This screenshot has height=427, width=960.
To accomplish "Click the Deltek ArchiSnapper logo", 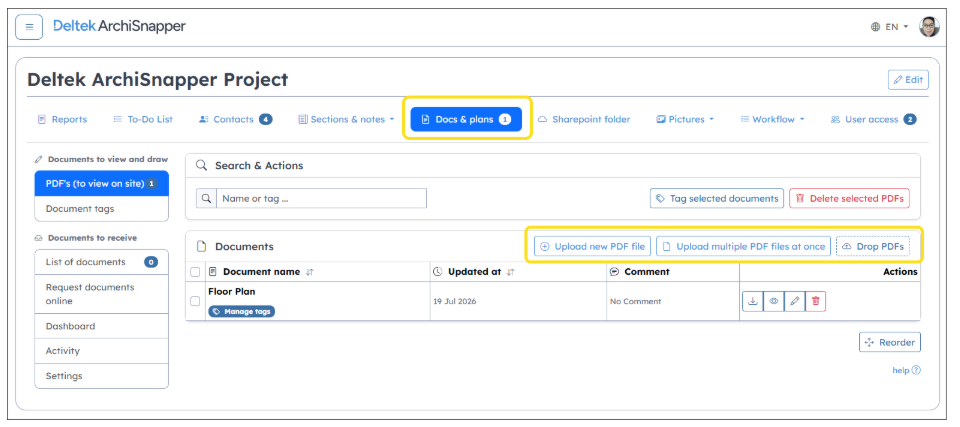I will pos(119,26).
